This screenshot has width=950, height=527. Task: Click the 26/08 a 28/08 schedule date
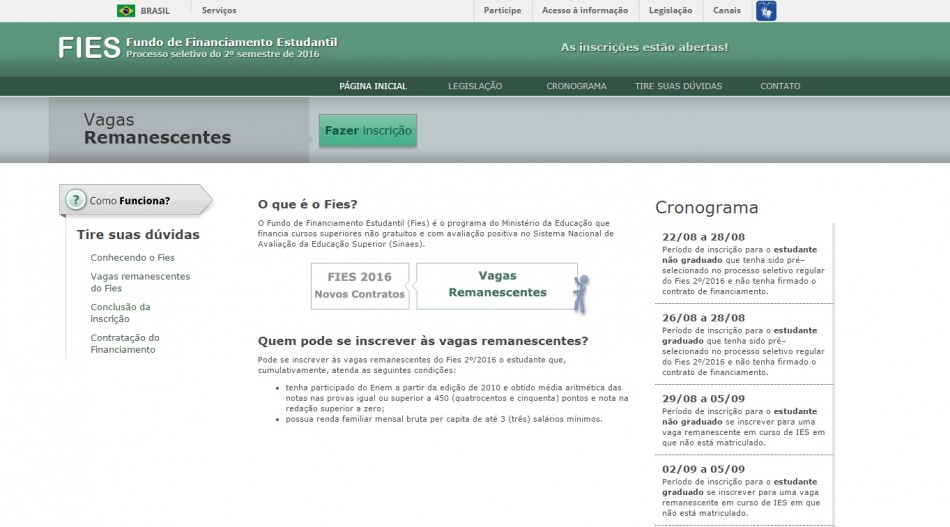pos(703,317)
